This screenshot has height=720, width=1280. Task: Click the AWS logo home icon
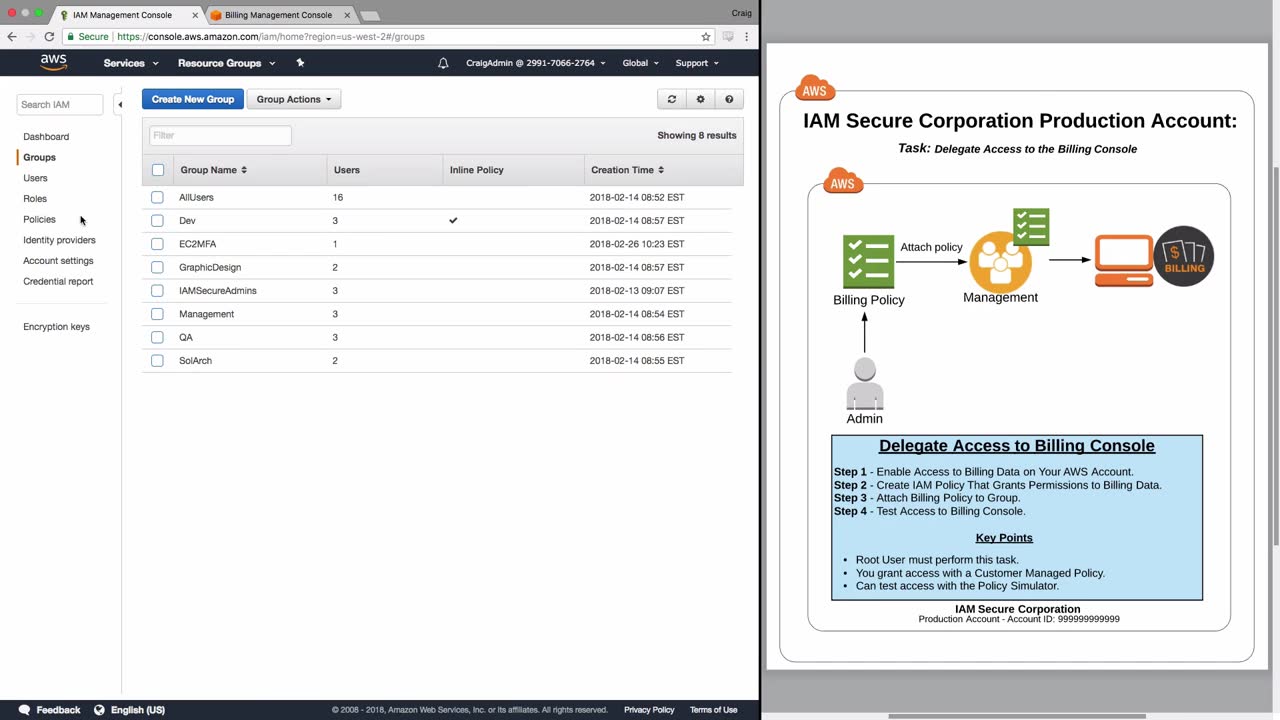pyautogui.click(x=54, y=63)
